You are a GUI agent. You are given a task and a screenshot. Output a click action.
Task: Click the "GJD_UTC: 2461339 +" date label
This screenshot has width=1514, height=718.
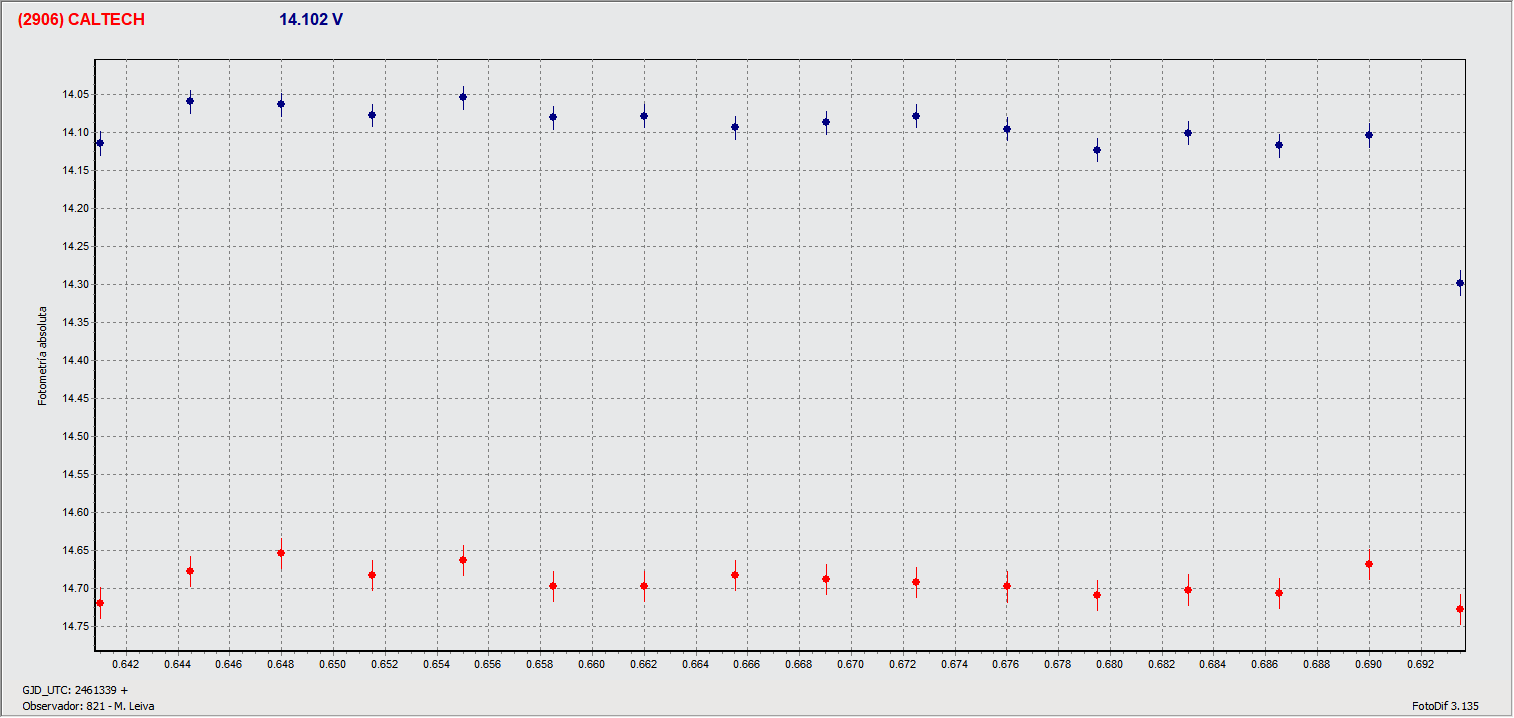tap(75, 690)
